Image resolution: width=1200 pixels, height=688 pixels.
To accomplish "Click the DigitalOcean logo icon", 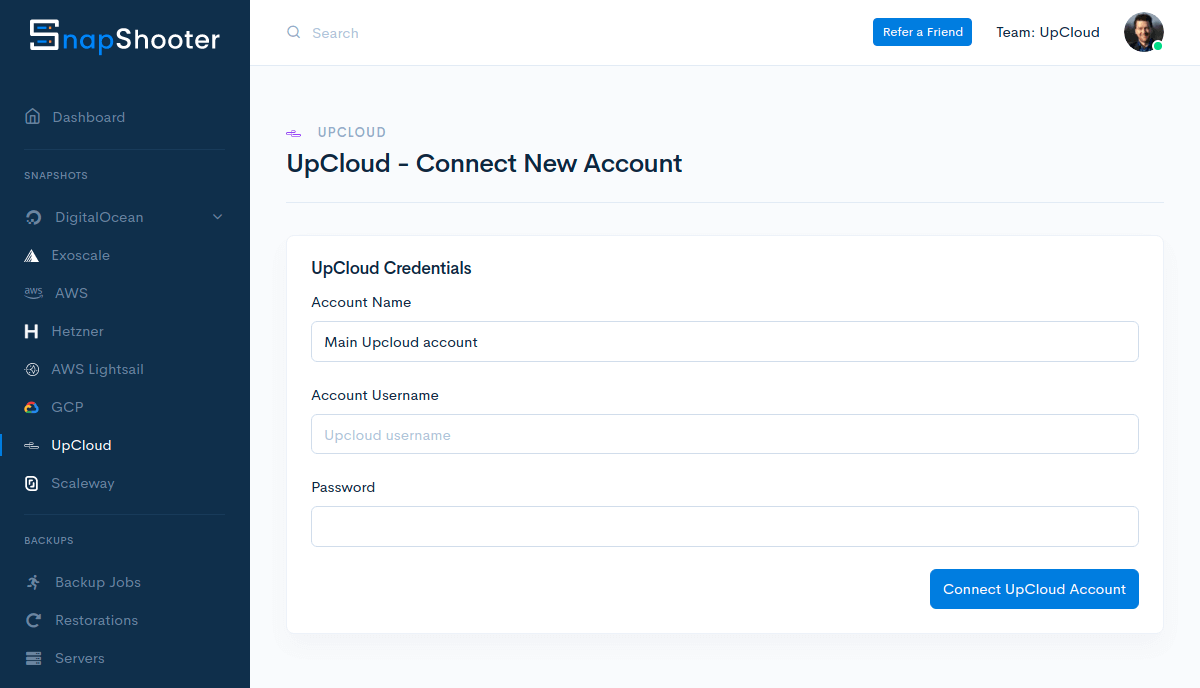I will 34,217.
